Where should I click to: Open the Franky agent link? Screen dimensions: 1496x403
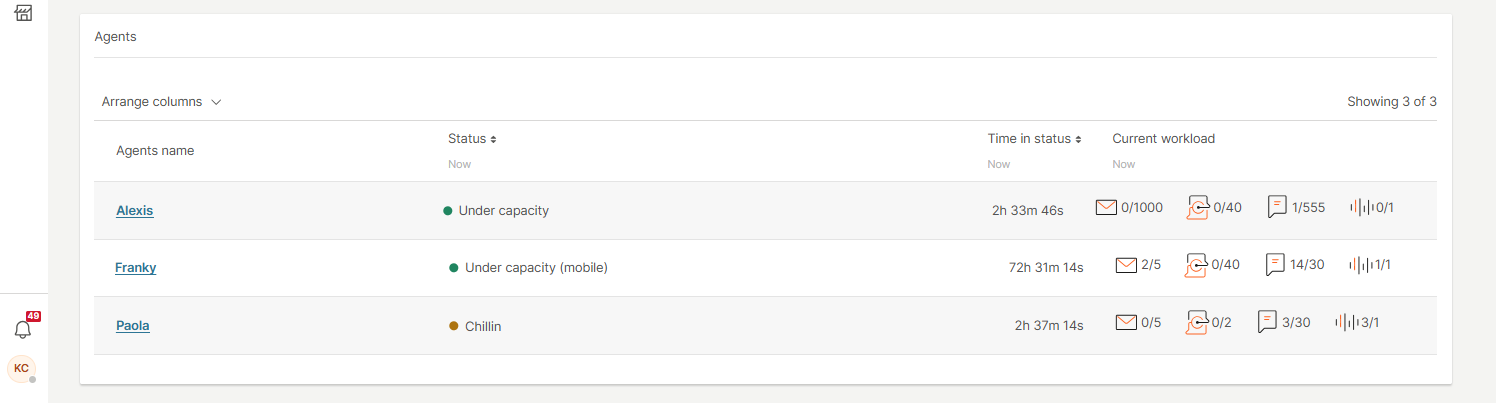pyautogui.click(x=136, y=268)
